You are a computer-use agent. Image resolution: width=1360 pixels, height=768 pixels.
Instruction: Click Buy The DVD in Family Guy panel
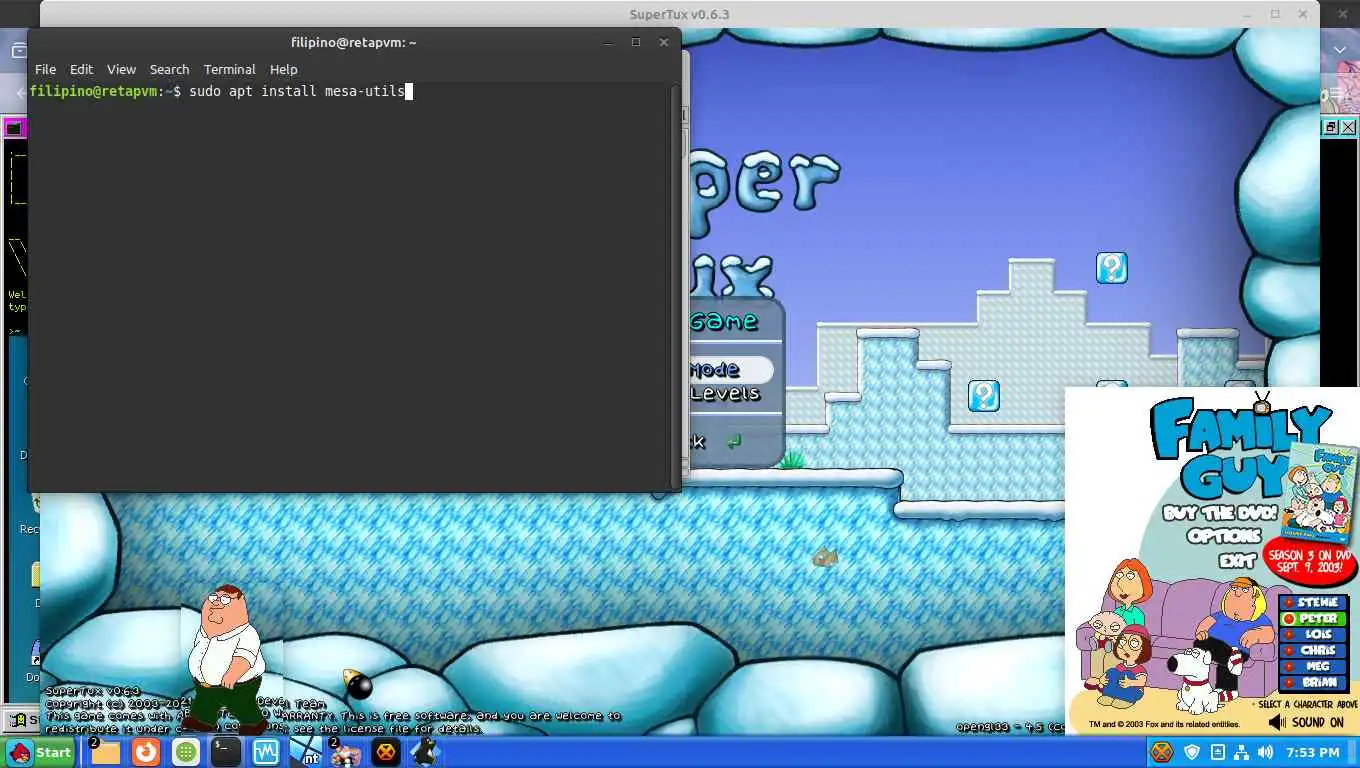(1220, 513)
